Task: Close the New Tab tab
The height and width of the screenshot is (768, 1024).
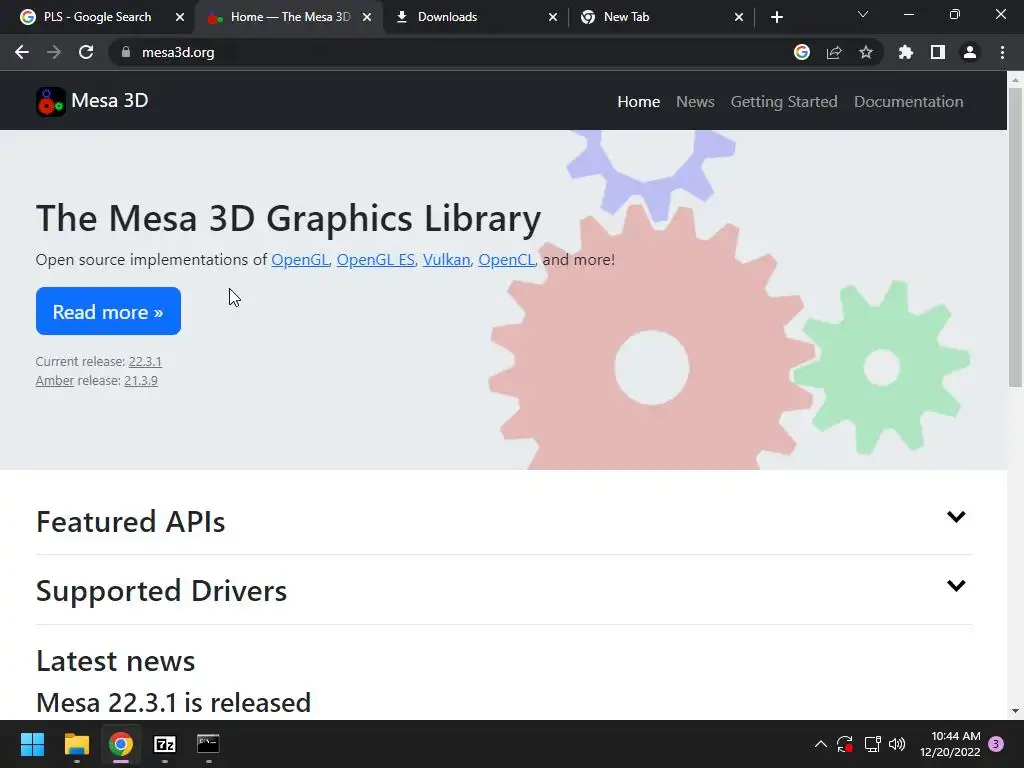Action: point(739,17)
